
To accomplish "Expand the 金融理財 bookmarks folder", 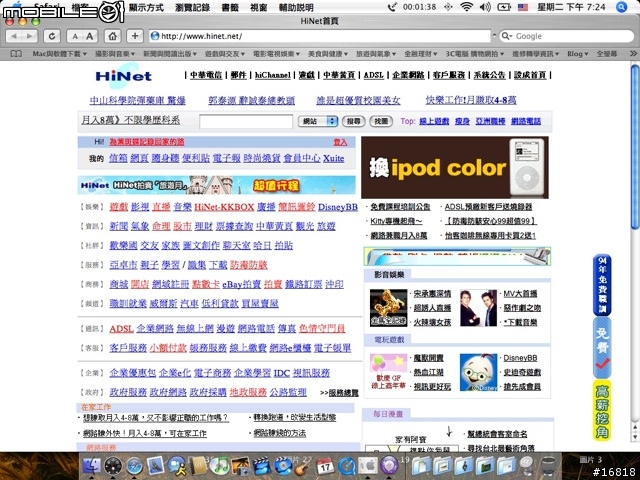I will click(x=421, y=54).
